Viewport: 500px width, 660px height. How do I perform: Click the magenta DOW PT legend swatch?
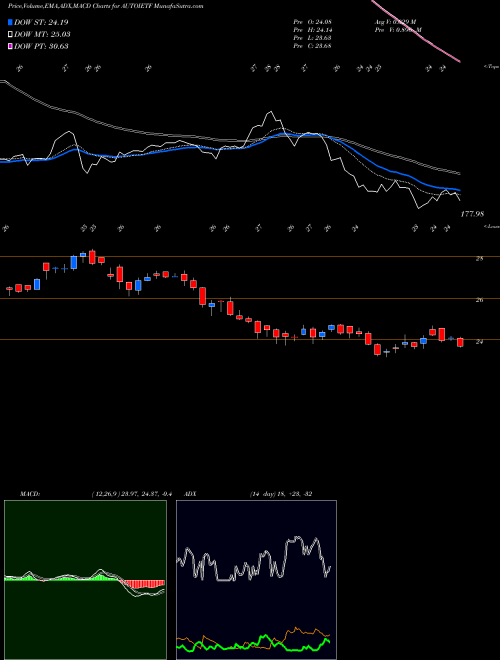(x=10, y=46)
